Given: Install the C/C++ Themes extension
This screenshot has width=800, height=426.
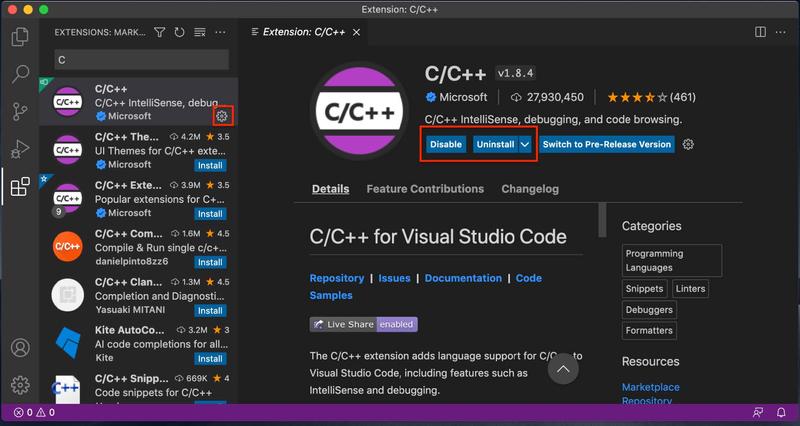Looking at the screenshot, I should tap(210, 165).
